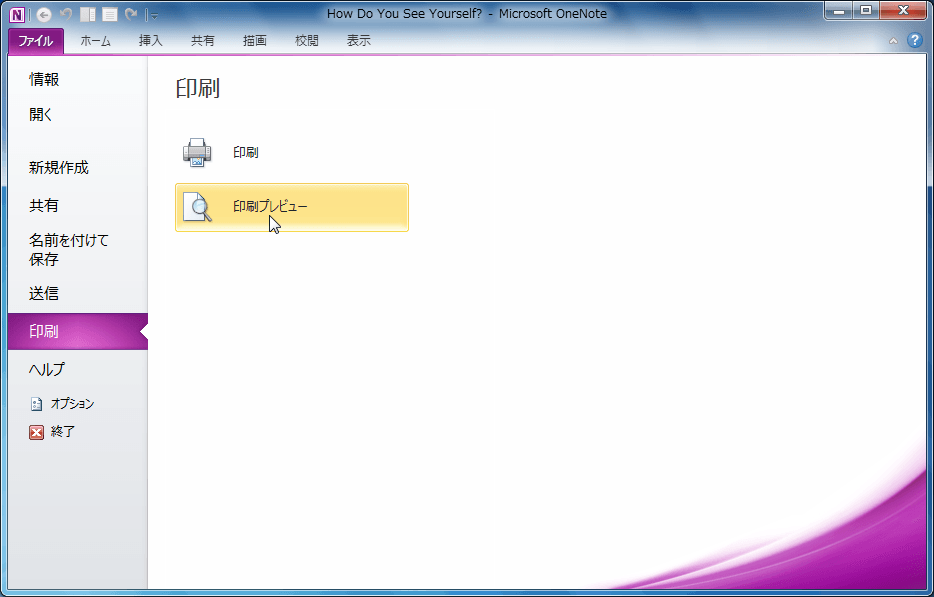The width and height of the screenshot is (934, 597).
Task: Select 開く in the backstage sidebar
Action: click(78, 114)
